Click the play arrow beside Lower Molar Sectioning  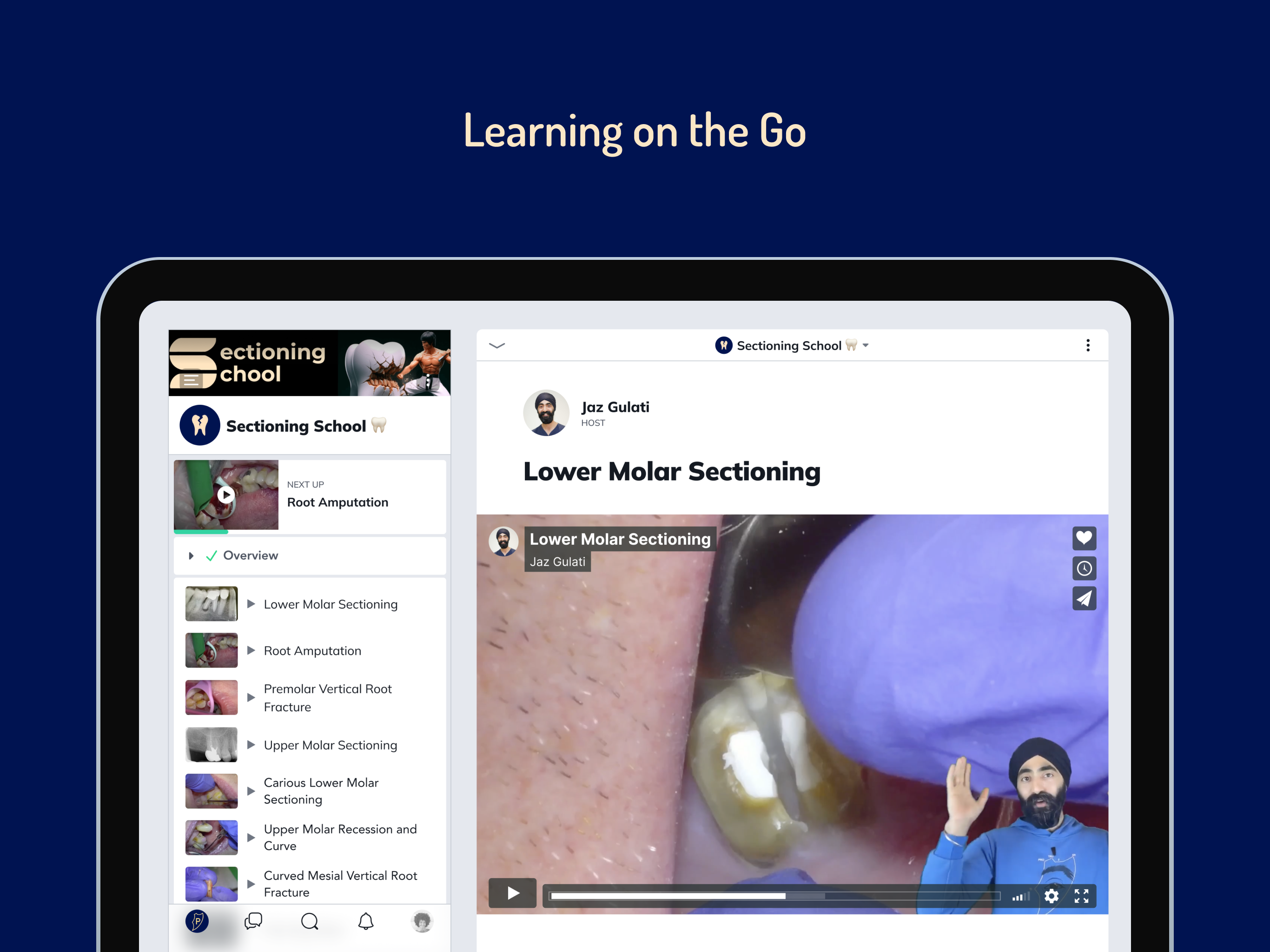(x=251, y=604)
